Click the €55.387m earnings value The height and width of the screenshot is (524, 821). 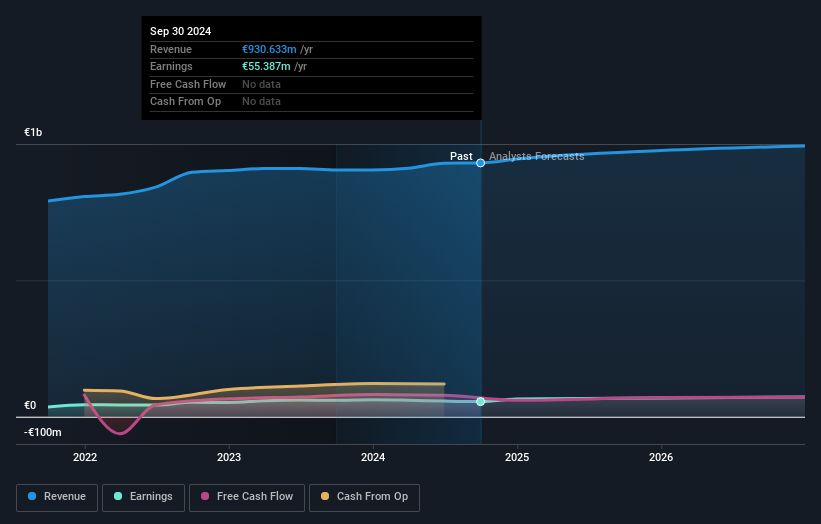pyautogui.click(x=266, y=66)
